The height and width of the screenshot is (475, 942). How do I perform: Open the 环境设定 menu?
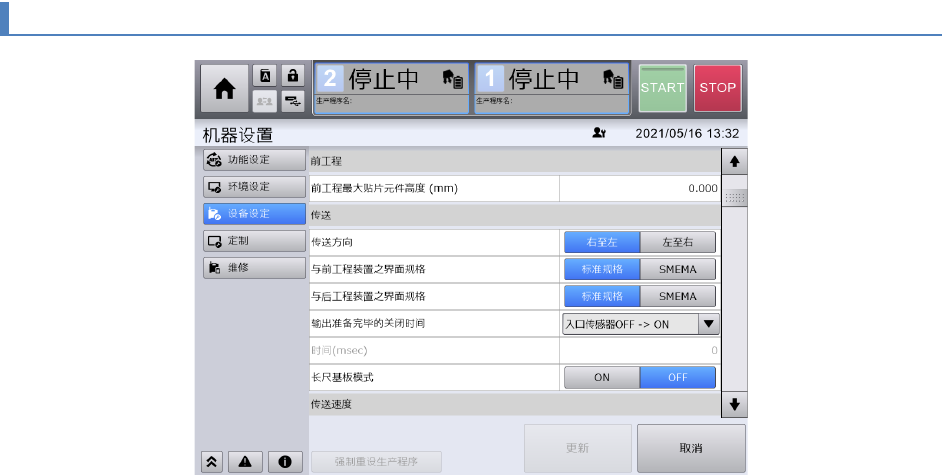click(254, 187)
